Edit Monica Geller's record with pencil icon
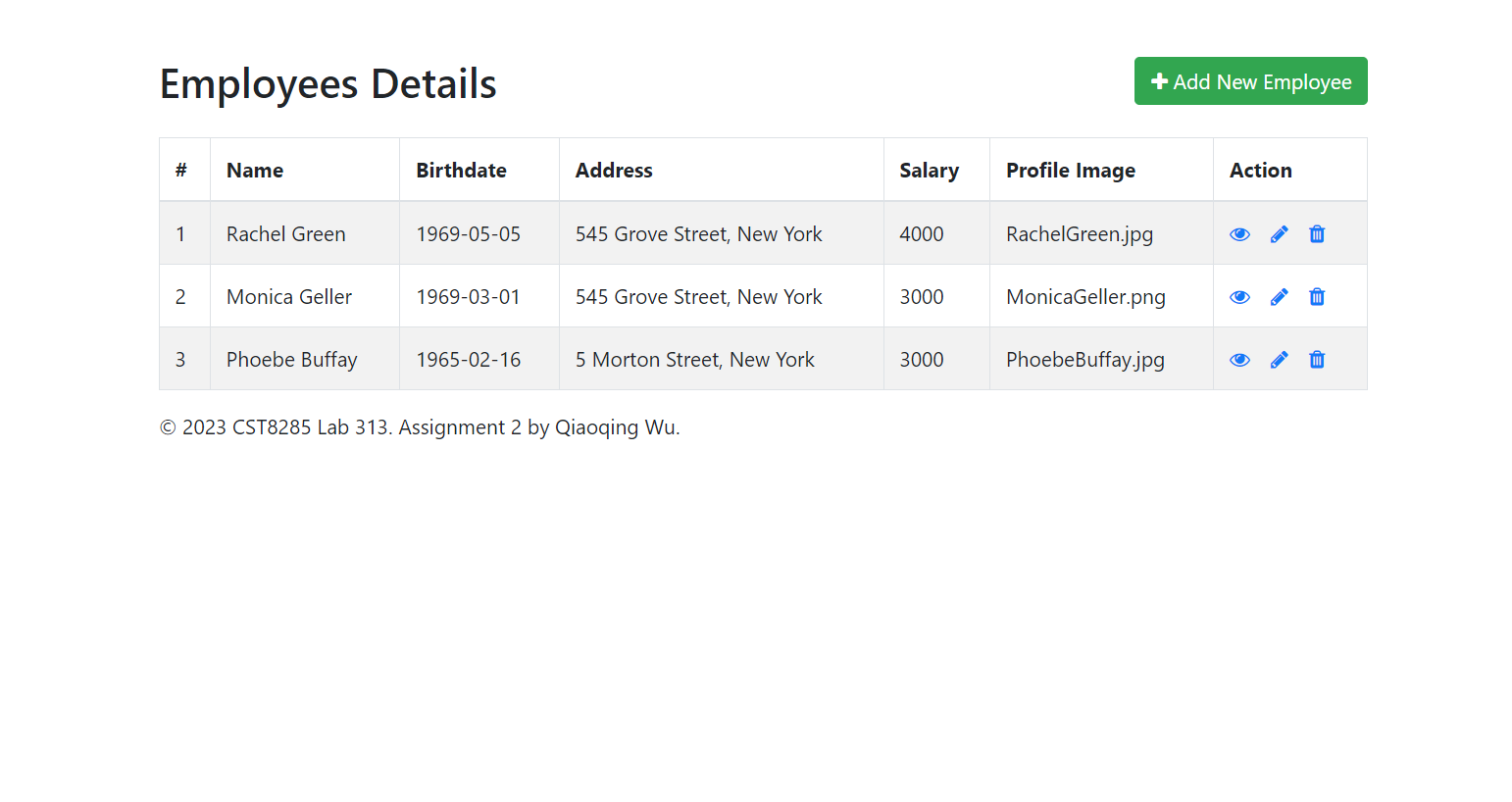Screen dimensions: 1512x802 tap(1279, 297)
